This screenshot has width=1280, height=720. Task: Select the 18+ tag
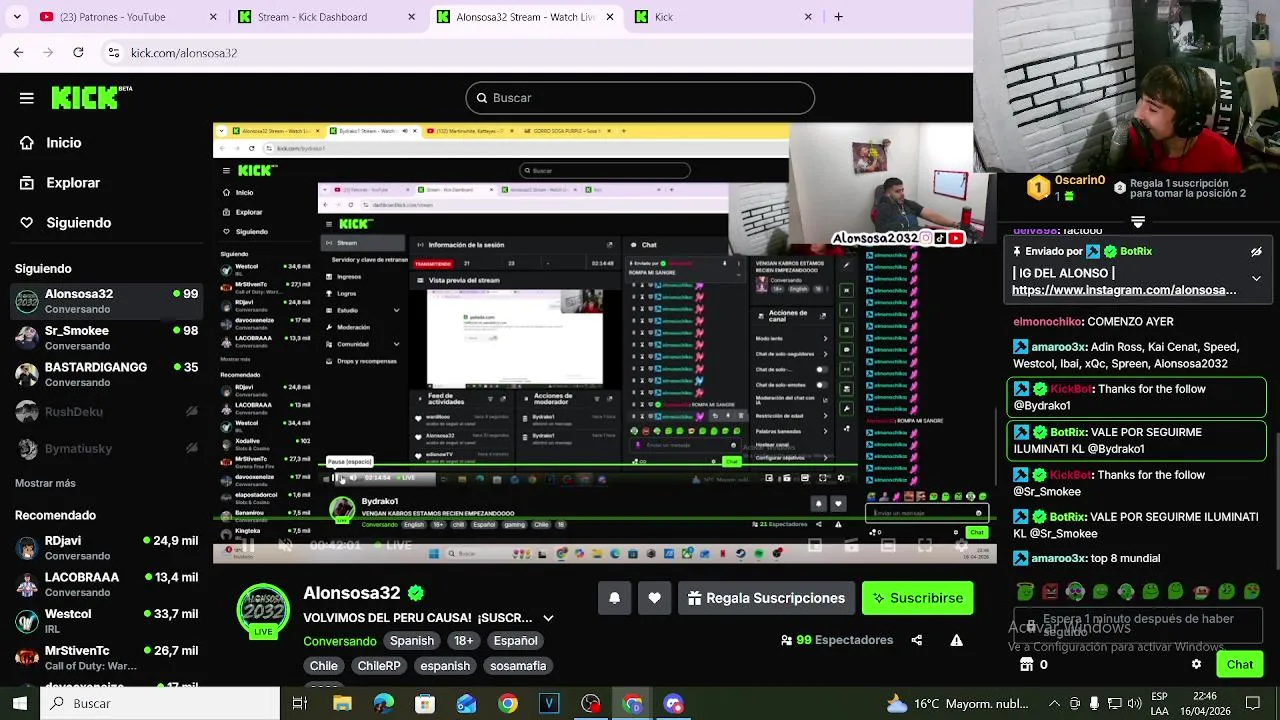pos(464,641)
